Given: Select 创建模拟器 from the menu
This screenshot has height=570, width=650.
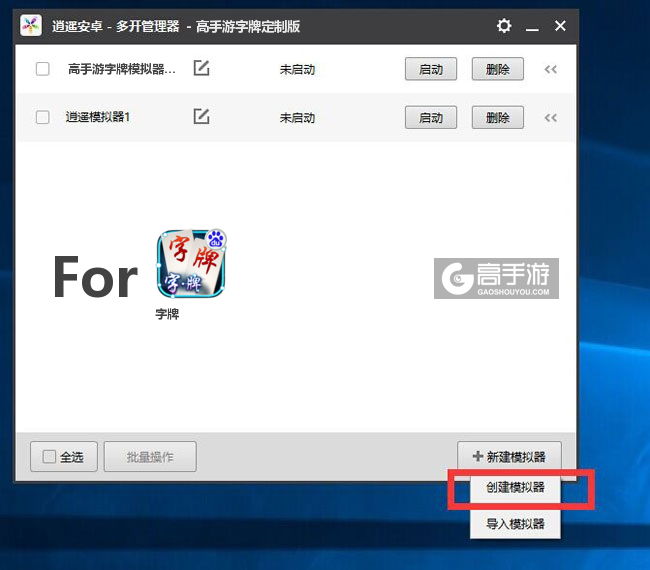Looking at the screenshot, I should (x=515, y=490).
